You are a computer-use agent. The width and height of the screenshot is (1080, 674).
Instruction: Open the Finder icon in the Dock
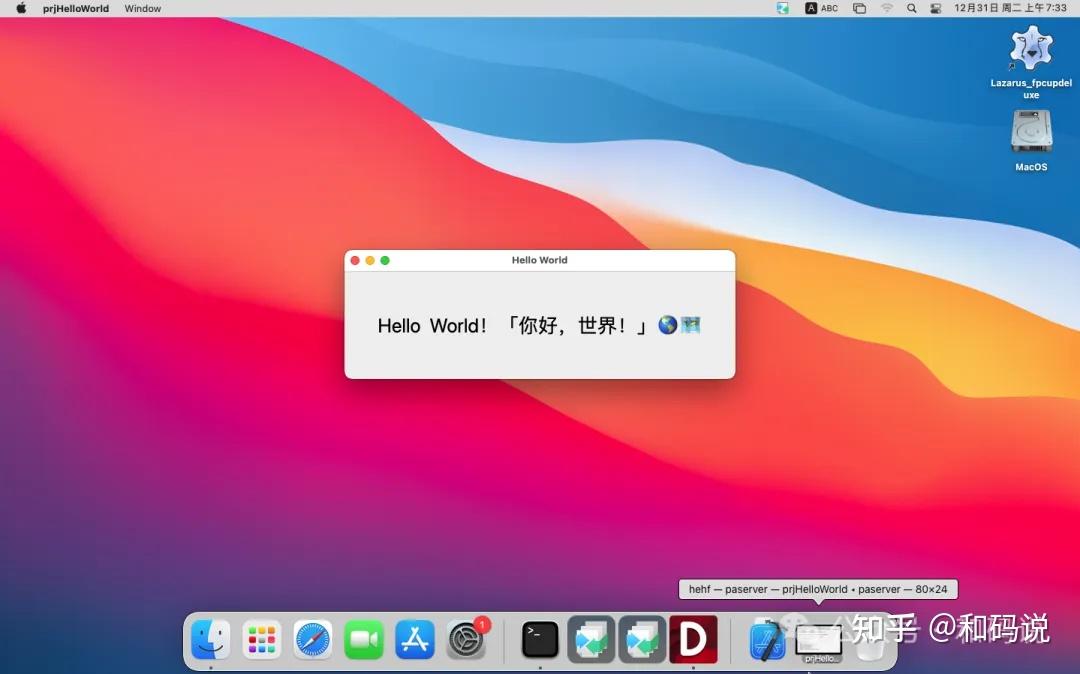pyautogui.click(x=210, y=638)
